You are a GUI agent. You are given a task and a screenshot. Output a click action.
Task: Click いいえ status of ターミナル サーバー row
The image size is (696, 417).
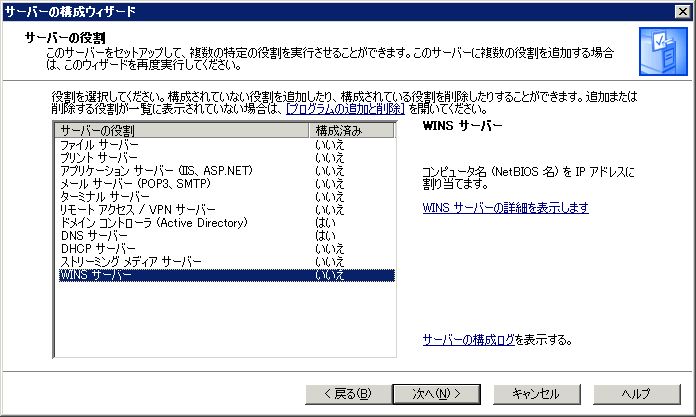330,197
